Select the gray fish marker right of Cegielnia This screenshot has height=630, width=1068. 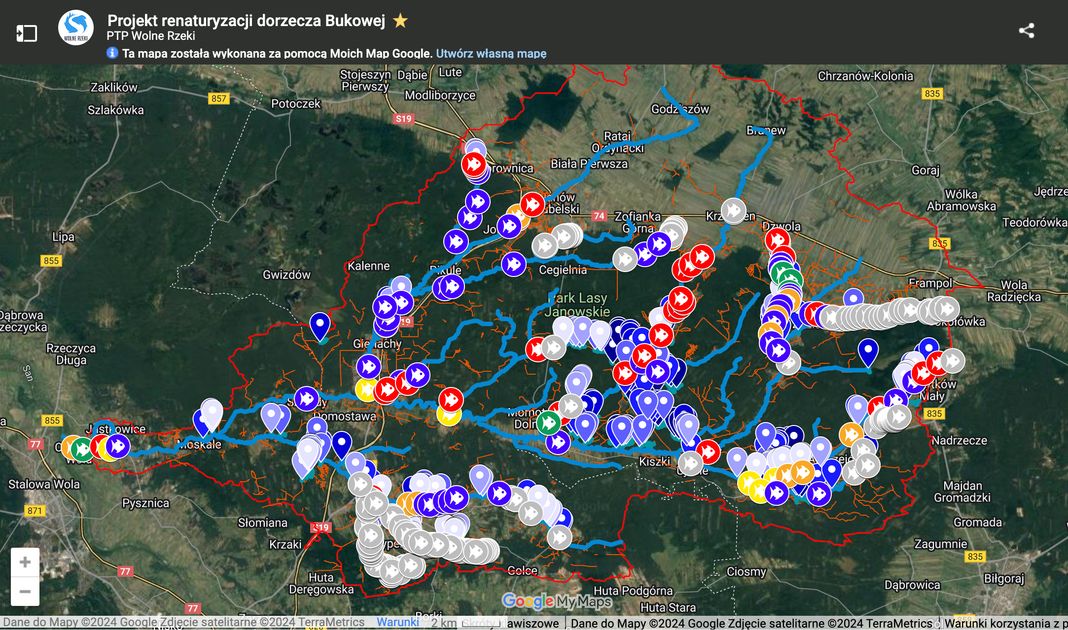tap(625, 259)
